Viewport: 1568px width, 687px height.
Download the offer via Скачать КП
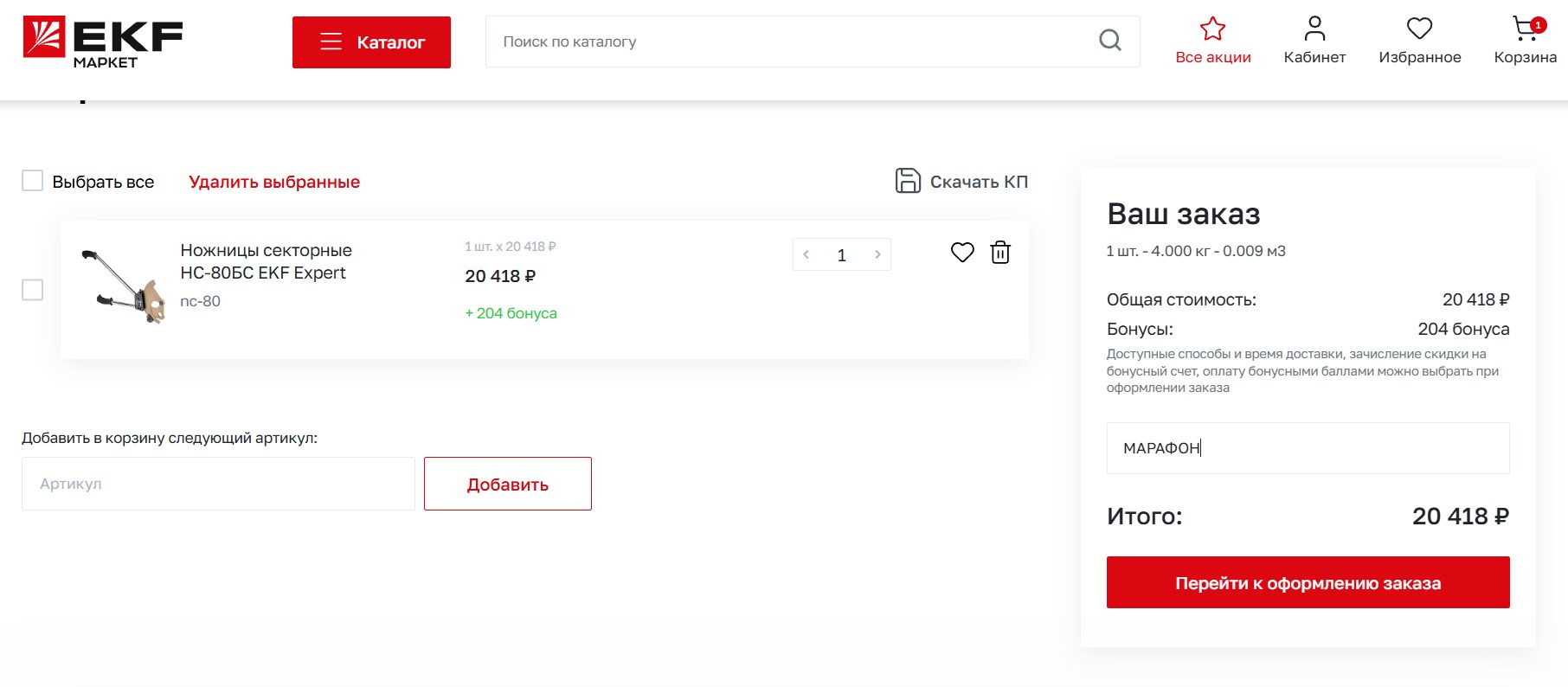pyautogui.click(x=961, y=181)
